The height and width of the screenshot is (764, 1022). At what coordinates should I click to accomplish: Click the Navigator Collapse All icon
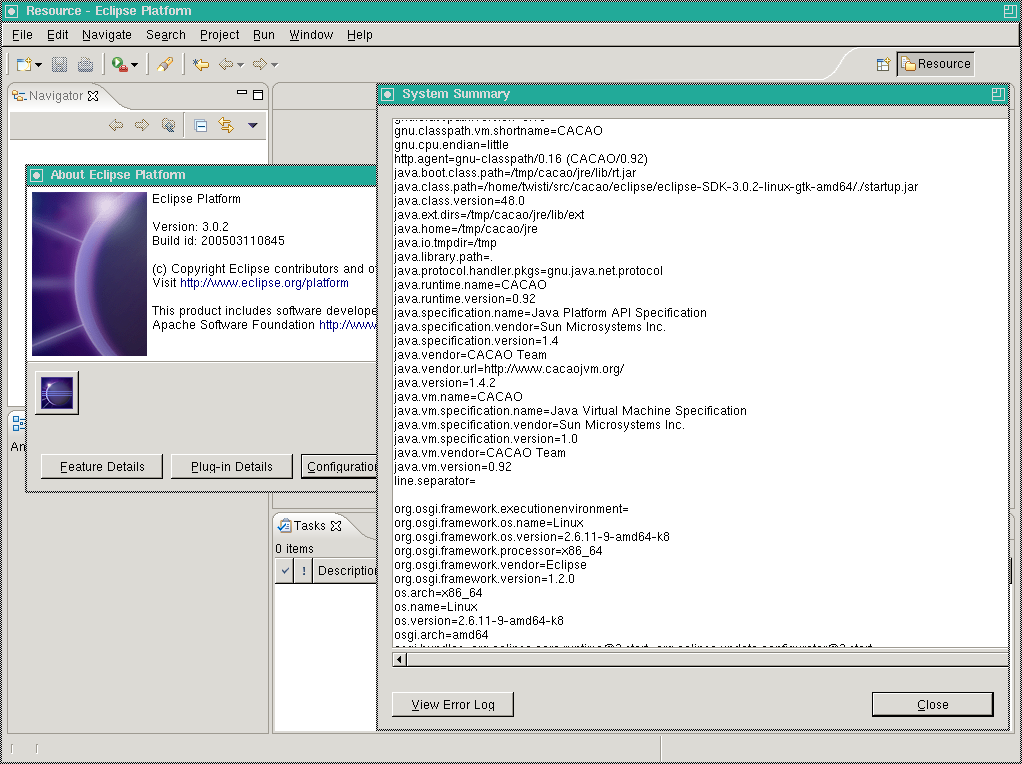(x=201, y=126)
